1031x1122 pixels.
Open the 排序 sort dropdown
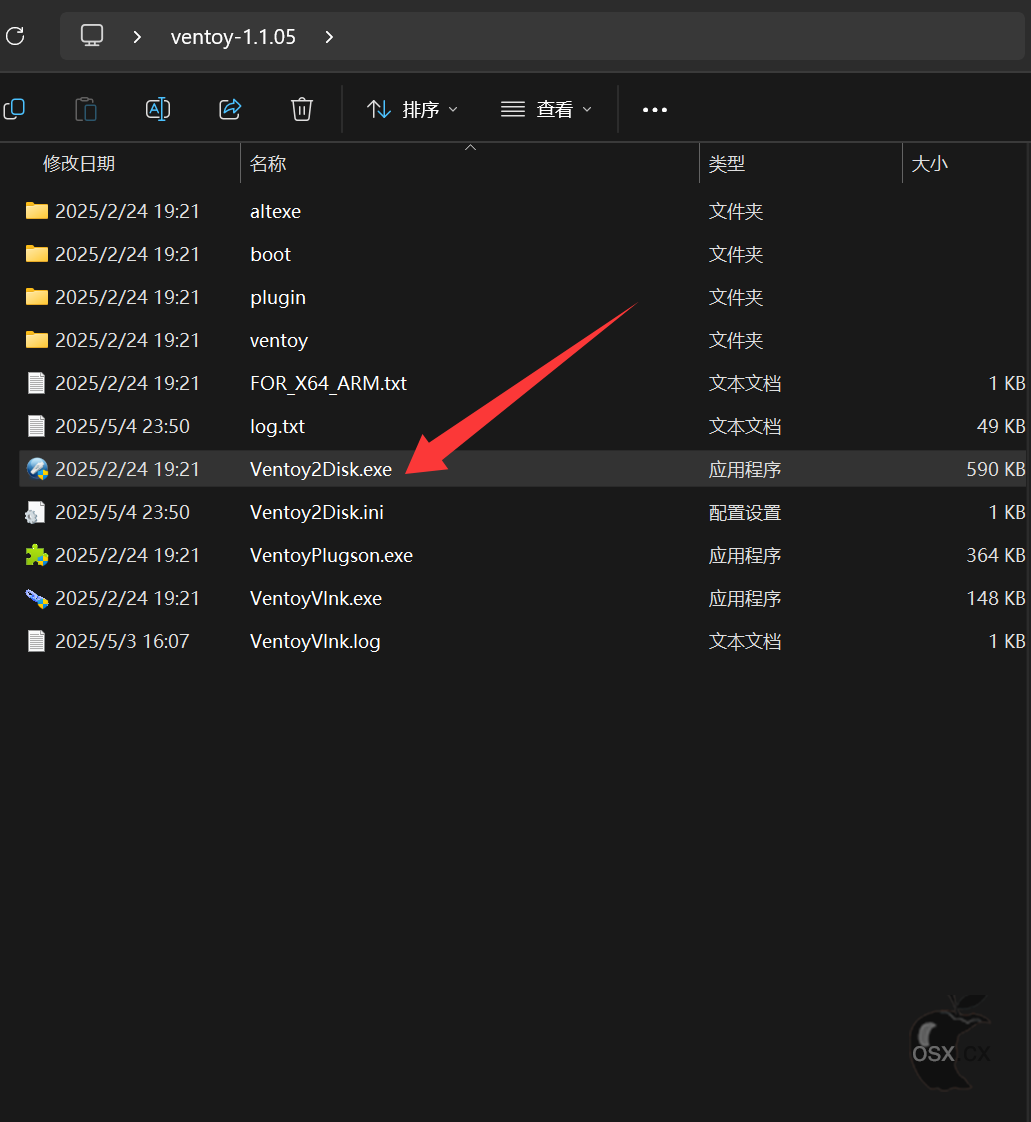[412, 109]
